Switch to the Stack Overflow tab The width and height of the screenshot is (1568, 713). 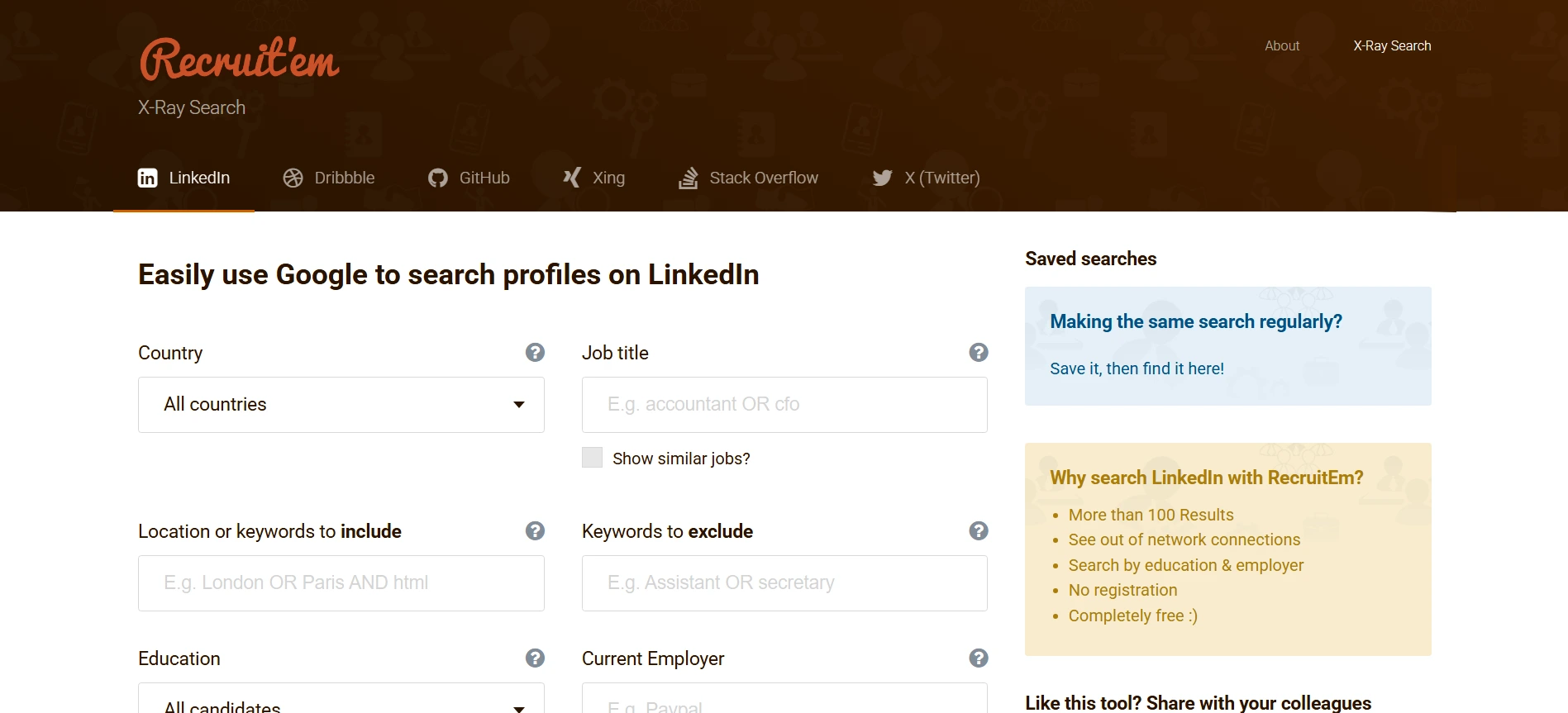pos(748,178)
